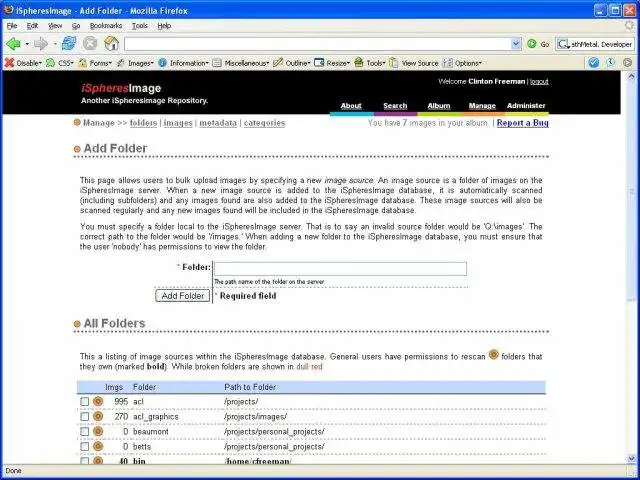Click the logout link
This screenshot has width=640, height=480.
click(x=539, y=82)
